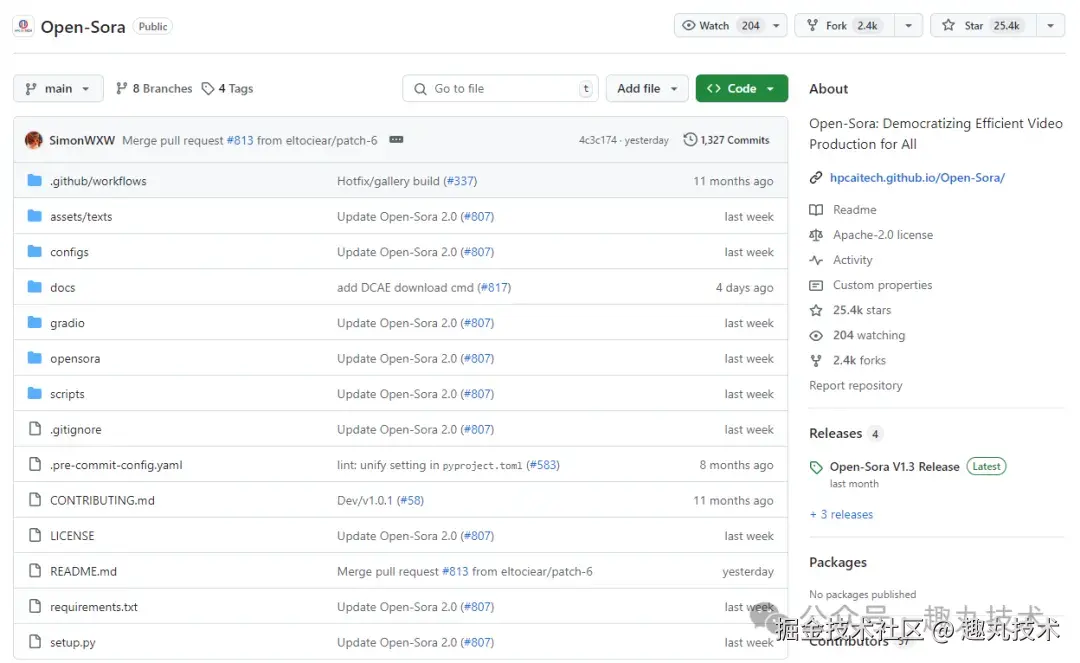The image size is (1080, 663).
Task: Open the Watch notifications dropdown
Action: pyautogui.click(x=776, y=25)
